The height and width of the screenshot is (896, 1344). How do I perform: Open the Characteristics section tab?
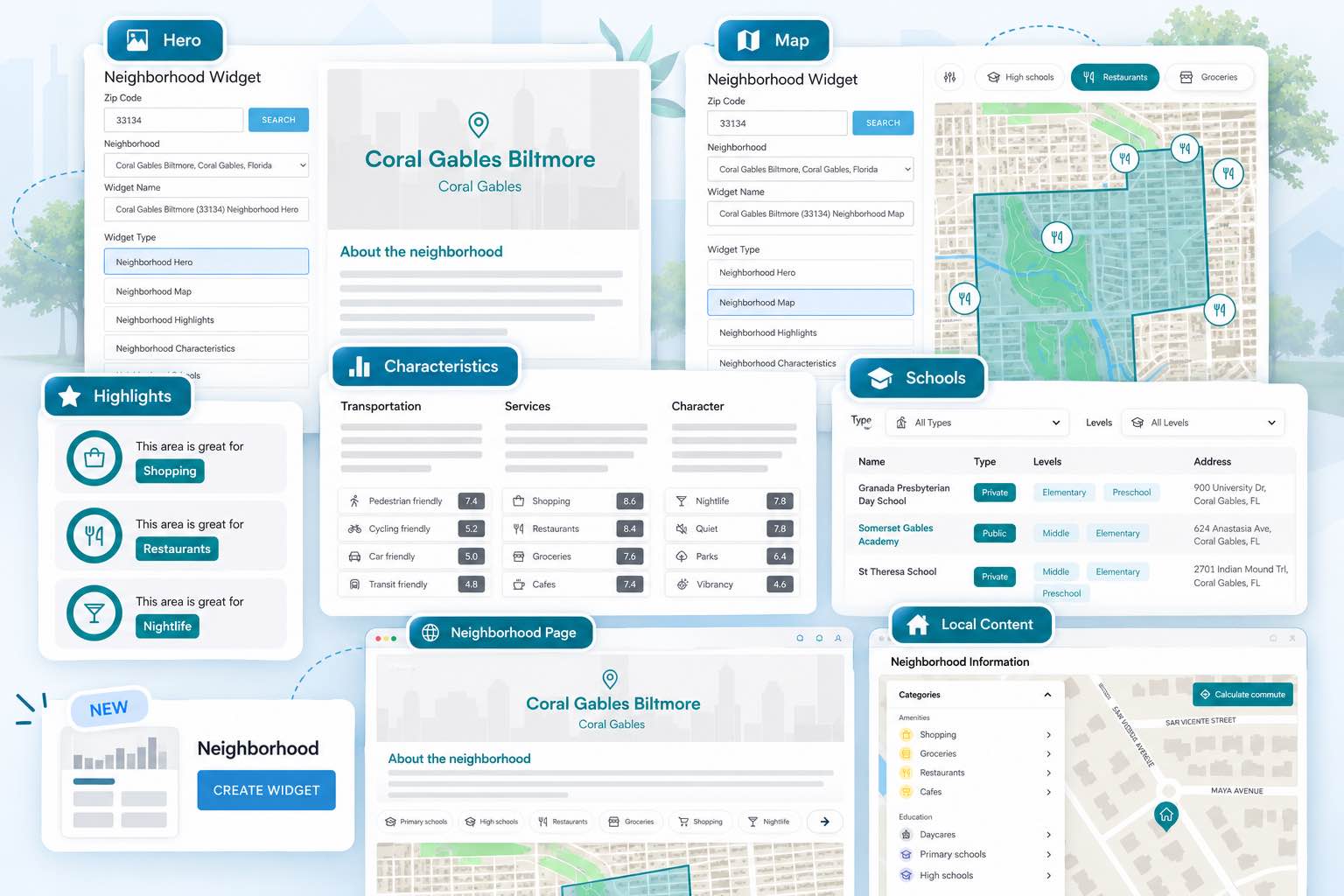pyautogui.click(x=425, y=367)
